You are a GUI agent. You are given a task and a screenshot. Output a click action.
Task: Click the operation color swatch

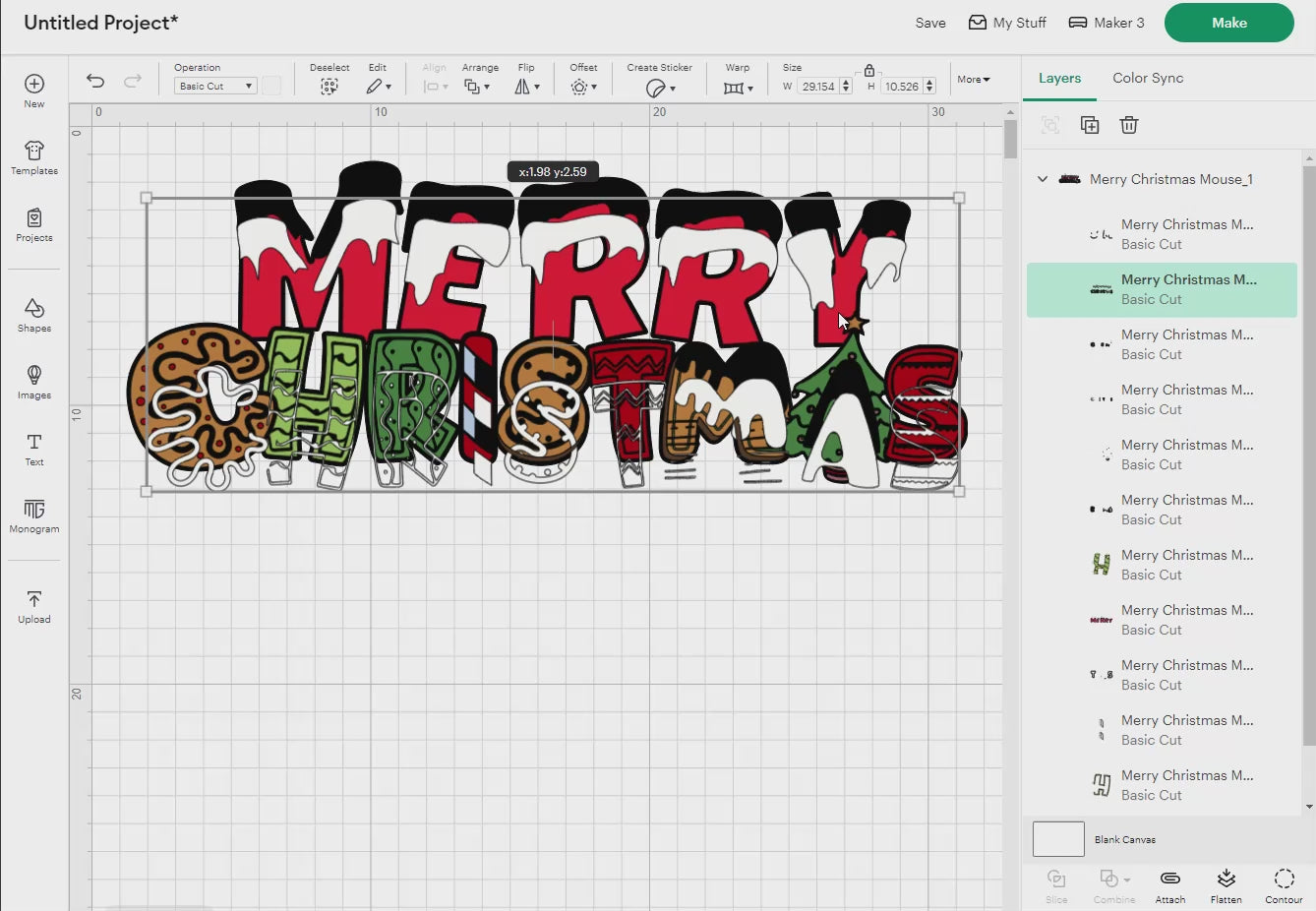[271, 87]
